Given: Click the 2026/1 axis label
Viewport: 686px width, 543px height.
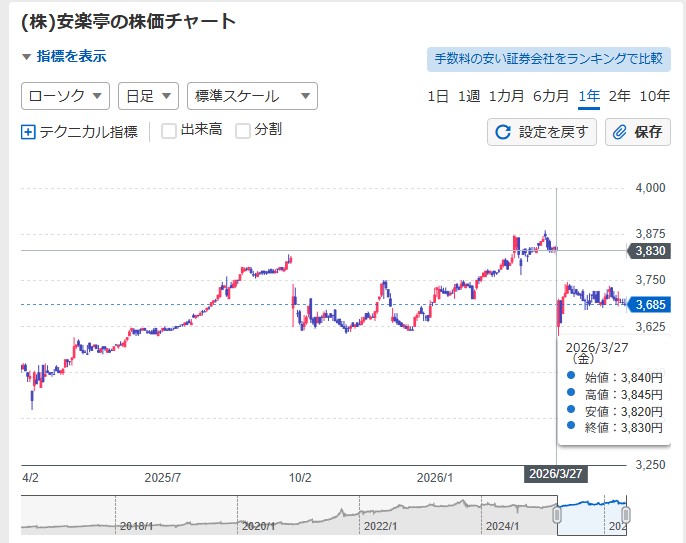Looking at the screenshot, I should 434,477.
